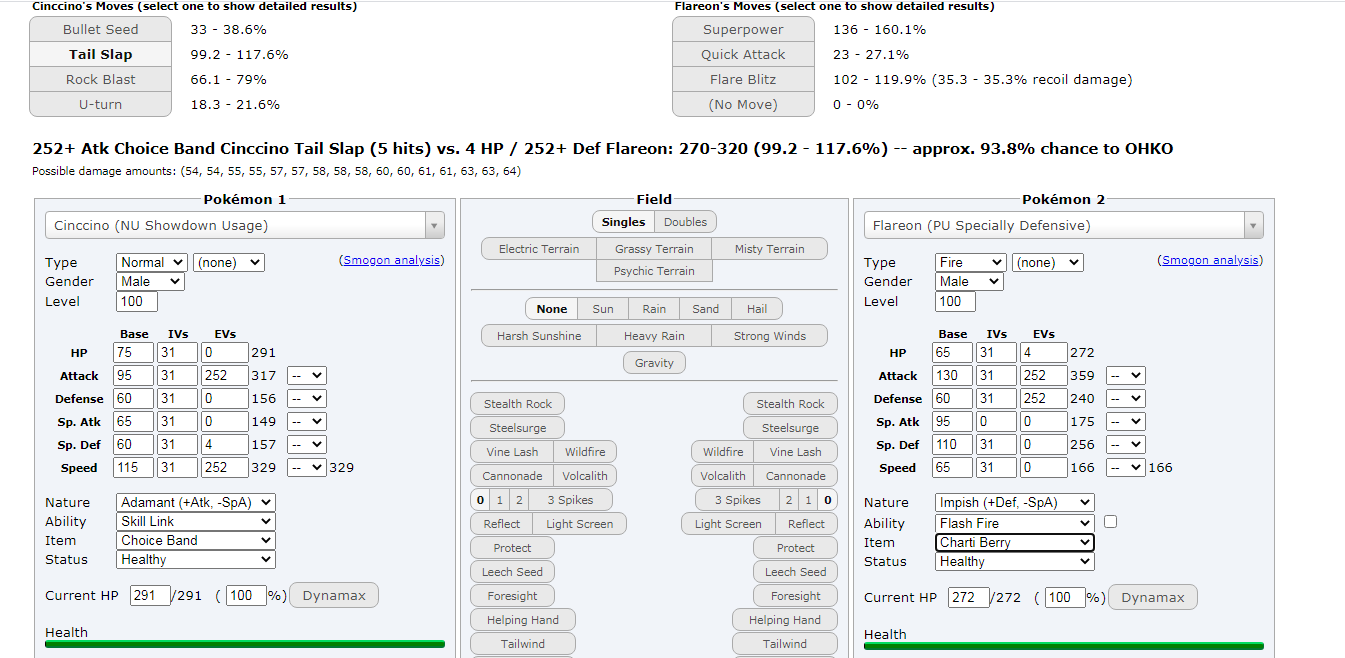This screenshot has width=1345, height=658.
Task: Open the Cinccino Pokémon selector dropdown
Action: coord(245,225)
